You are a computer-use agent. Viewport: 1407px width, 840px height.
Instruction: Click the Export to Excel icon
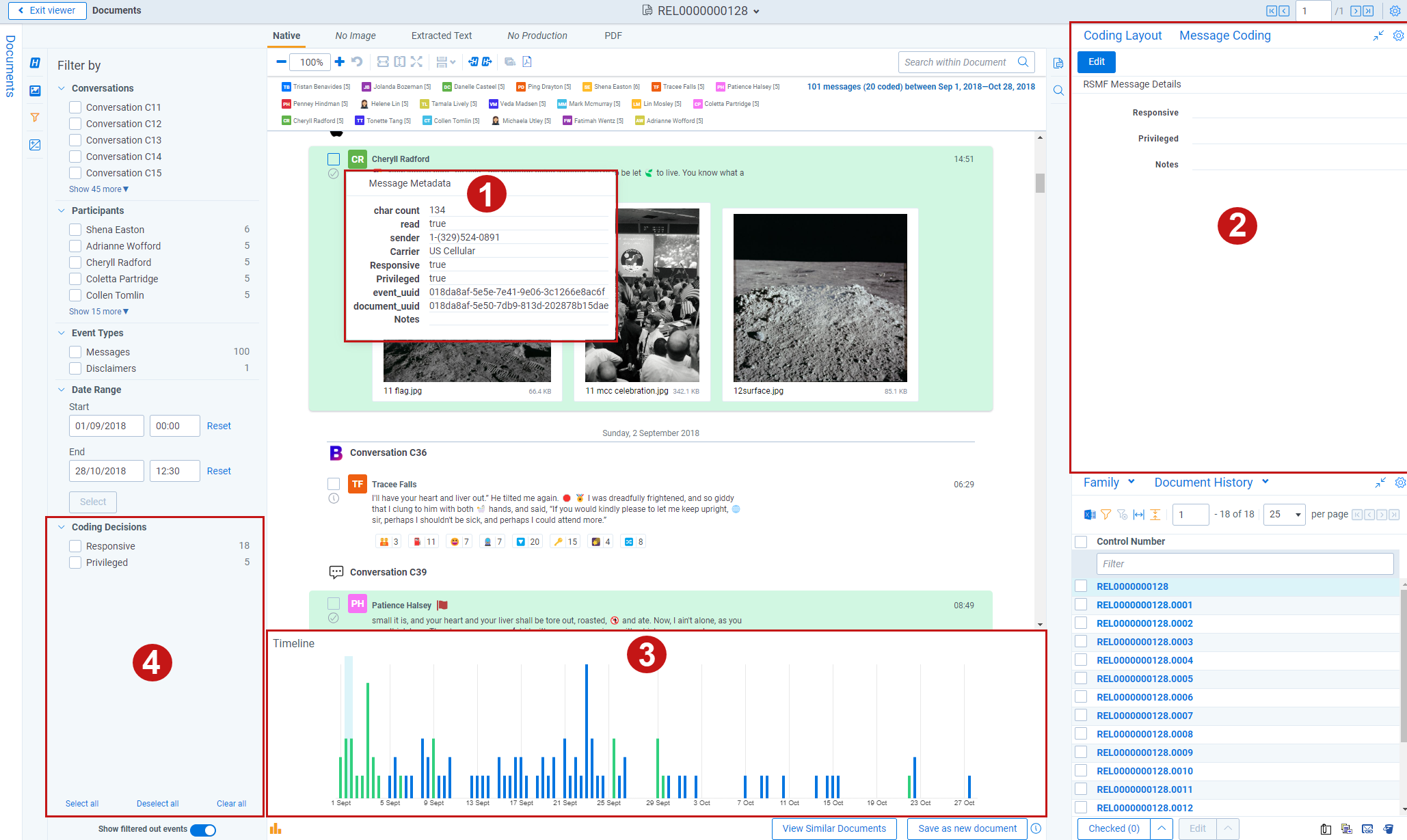(x=1090, y=515)
